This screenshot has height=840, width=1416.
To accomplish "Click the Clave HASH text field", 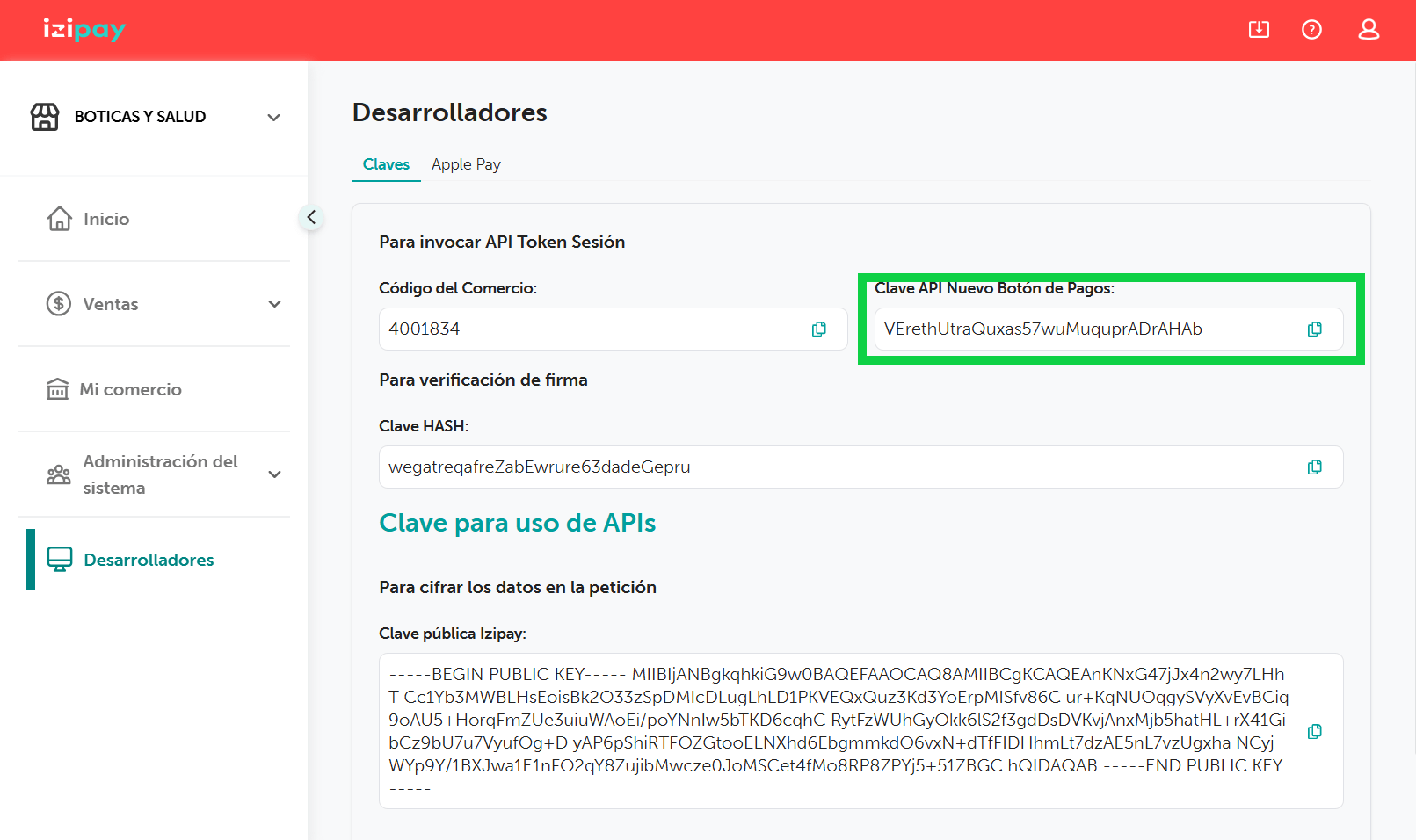I will (x=835, y=467).
